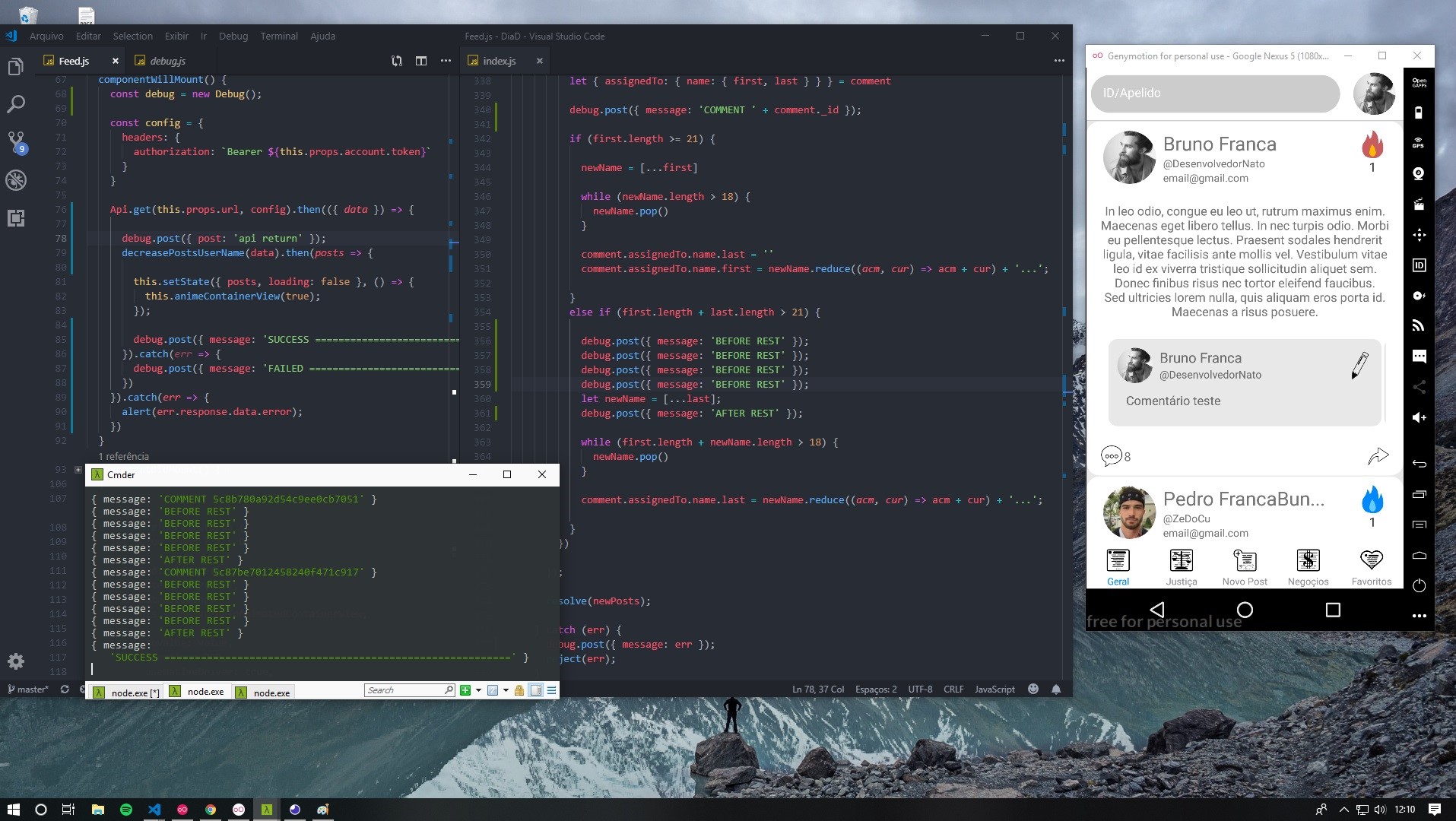Open the Device ID tool in Genymotion
Image resolution: width=1456 pixels, height=821 pixels.
coord(1419,265)
